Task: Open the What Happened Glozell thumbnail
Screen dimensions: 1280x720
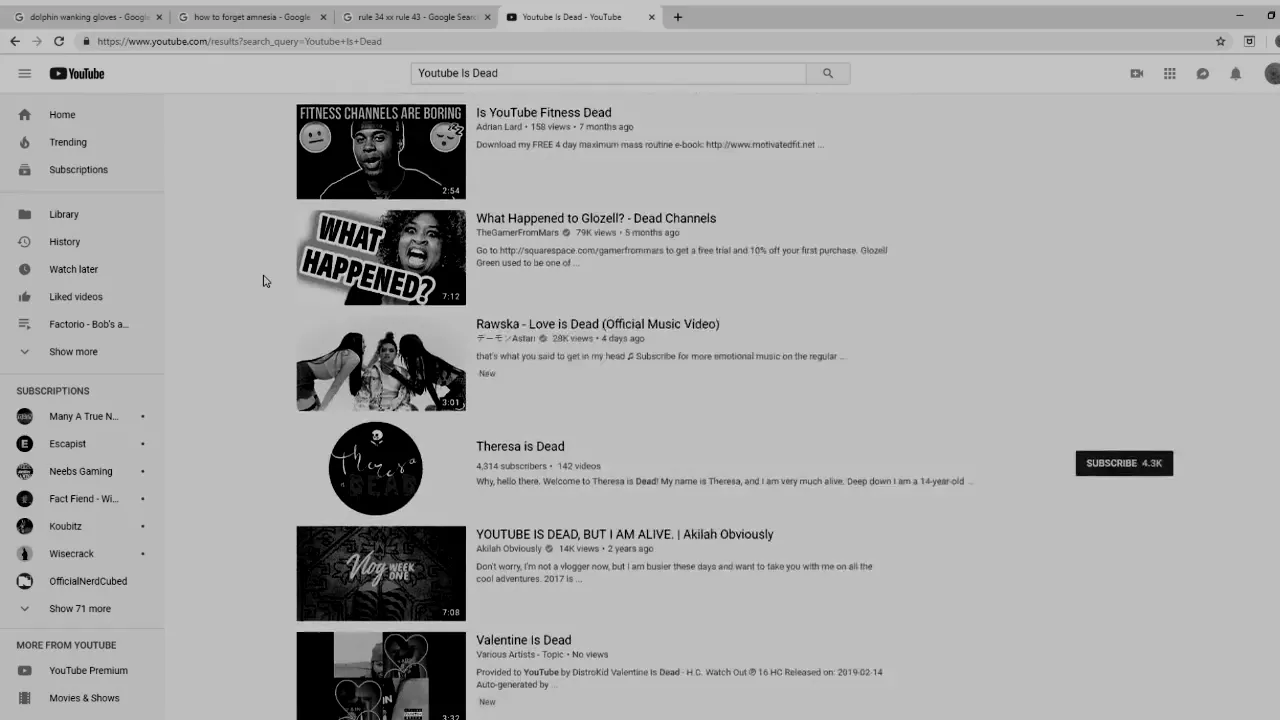Action: click(381, 257)
